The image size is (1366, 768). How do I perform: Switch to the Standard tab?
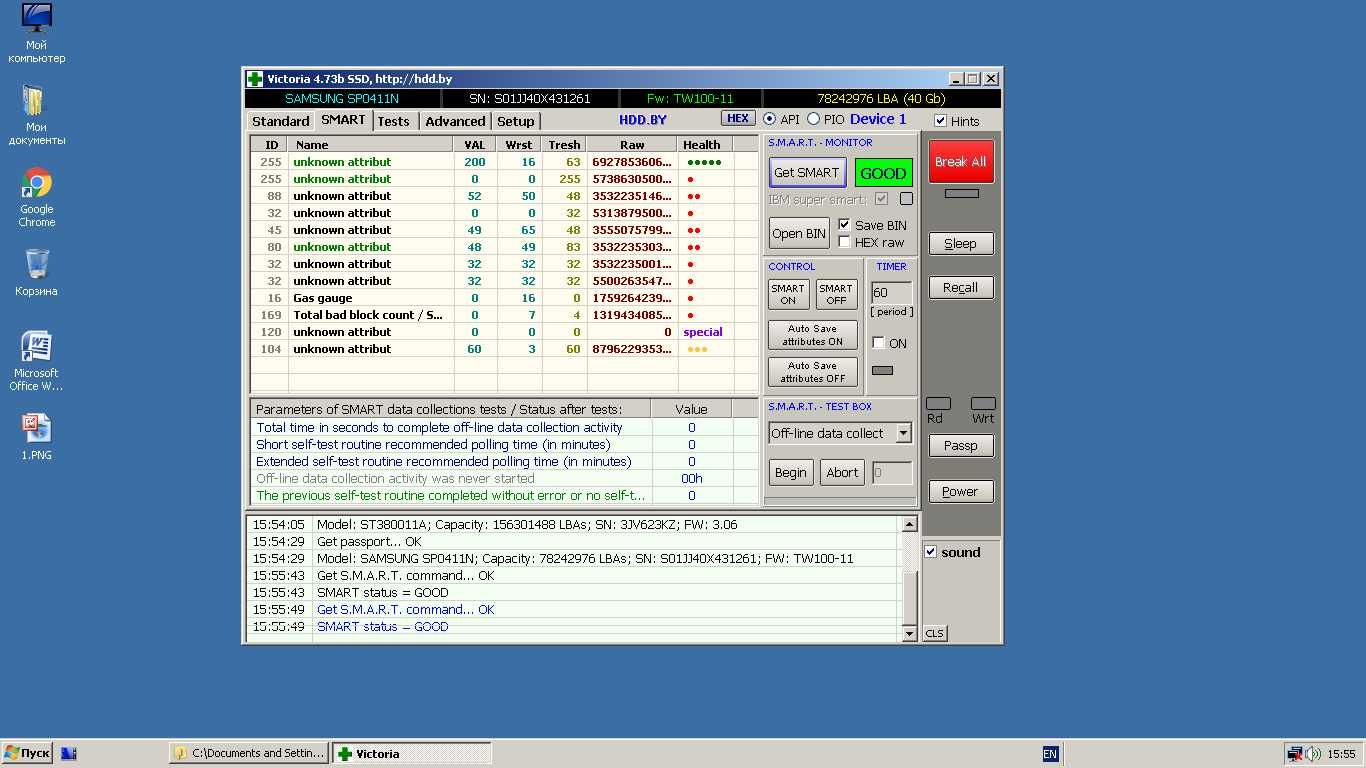pos(280,121)
